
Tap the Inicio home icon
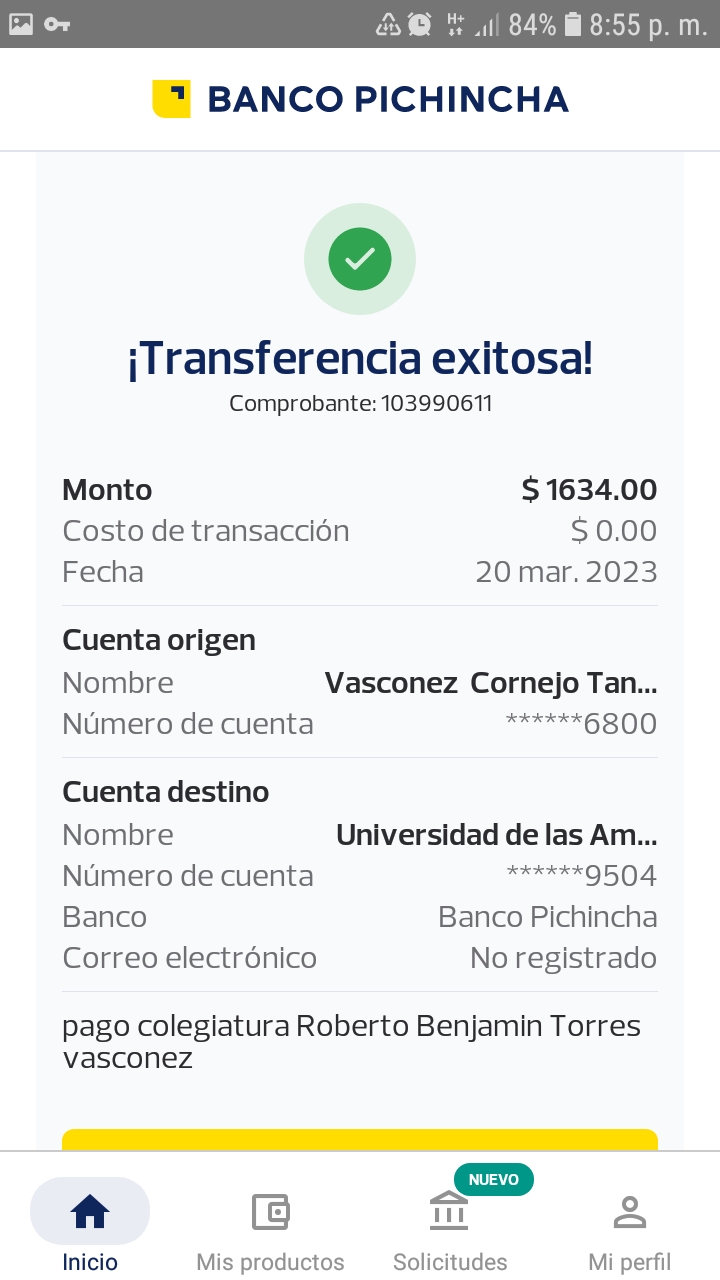click(90, 1212)
